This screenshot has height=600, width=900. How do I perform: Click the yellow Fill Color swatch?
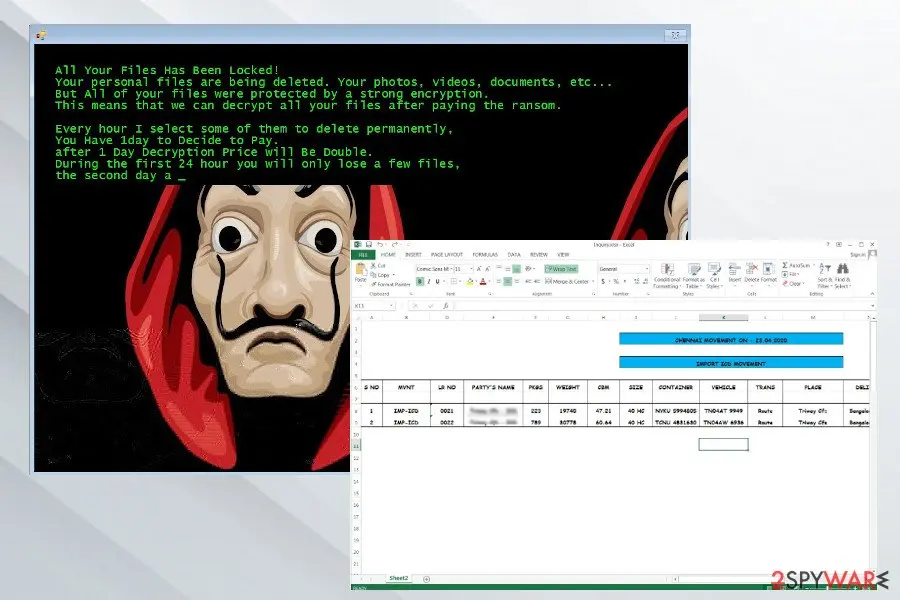[470, 281]
